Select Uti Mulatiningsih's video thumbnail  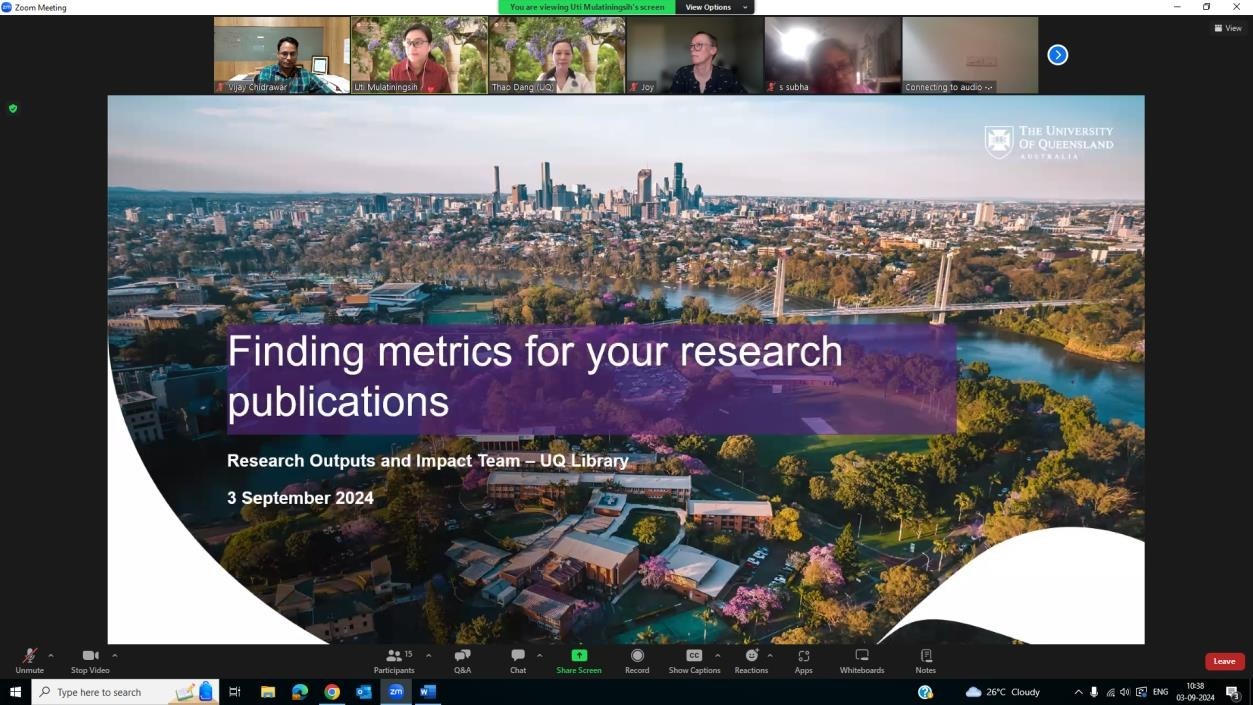(420, 55)
